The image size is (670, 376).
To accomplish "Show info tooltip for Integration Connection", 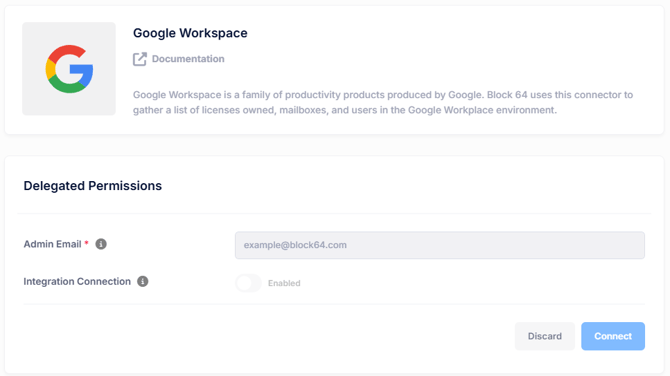I will coord(143,282).
